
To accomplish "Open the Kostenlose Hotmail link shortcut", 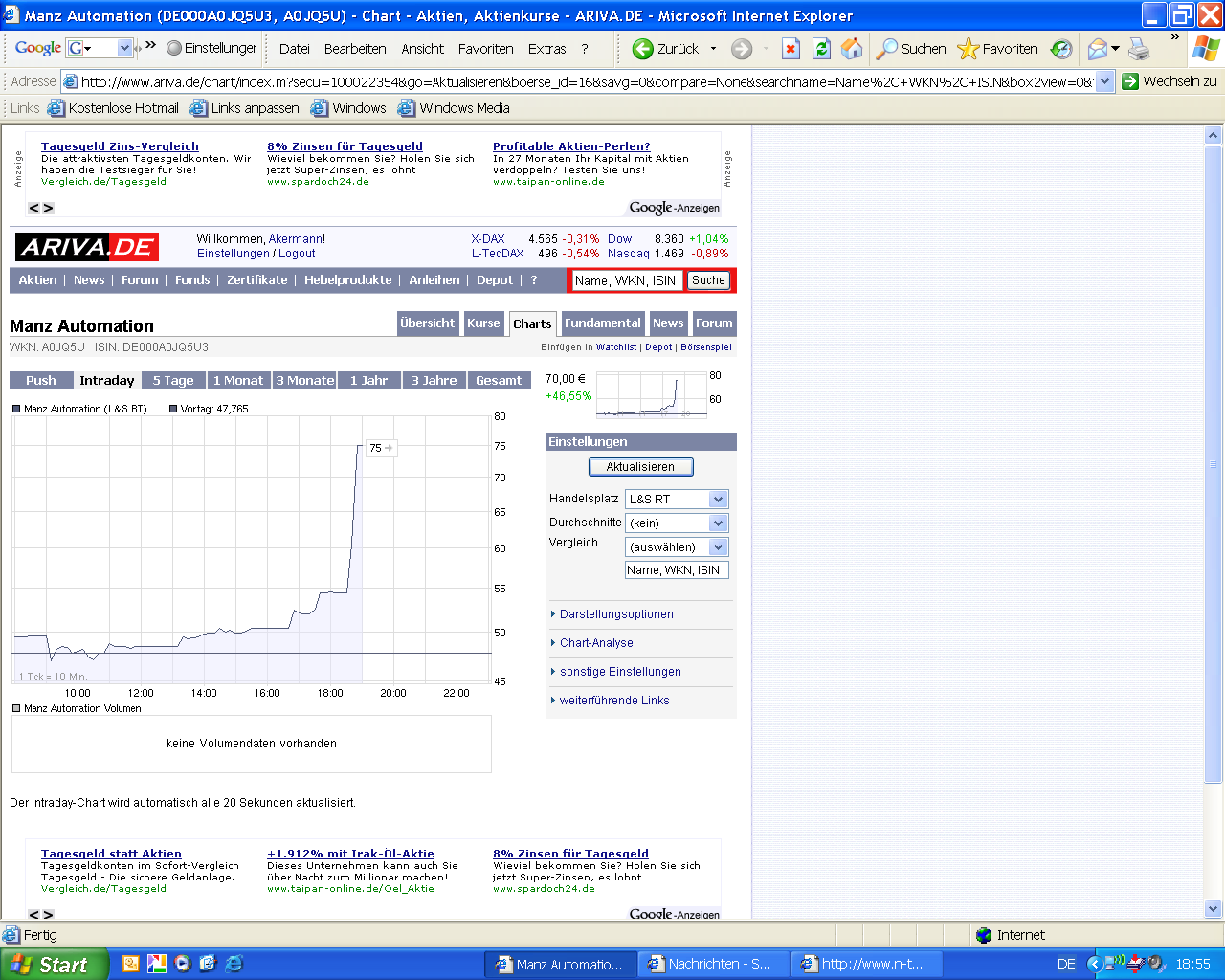I will tap(114, 108).
